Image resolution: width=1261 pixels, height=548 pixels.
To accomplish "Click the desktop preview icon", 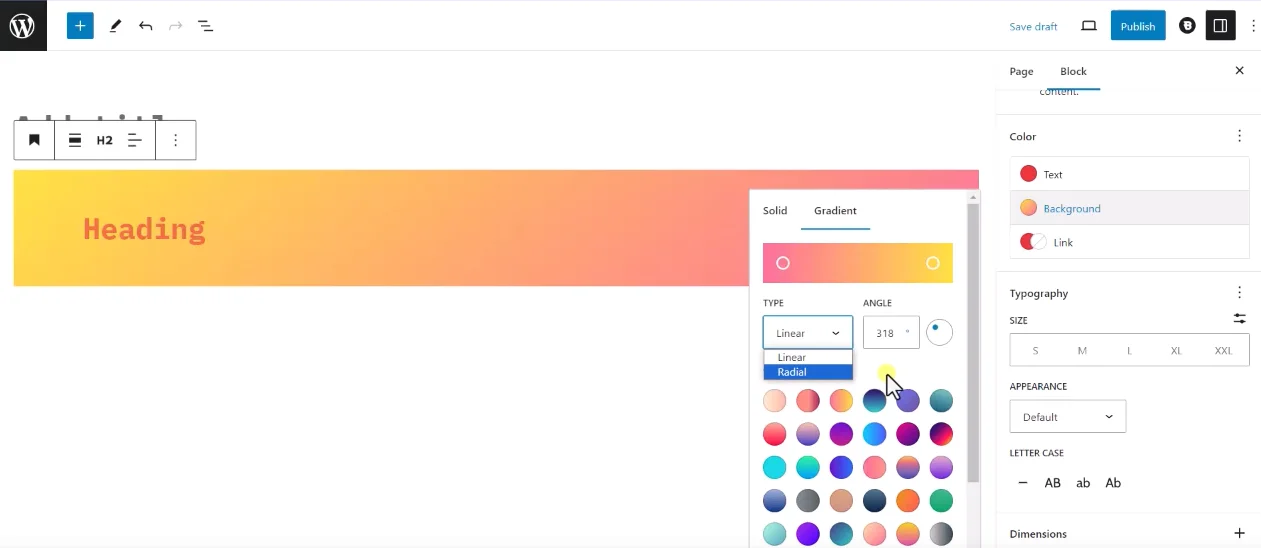I will [x=1089, y=26].
